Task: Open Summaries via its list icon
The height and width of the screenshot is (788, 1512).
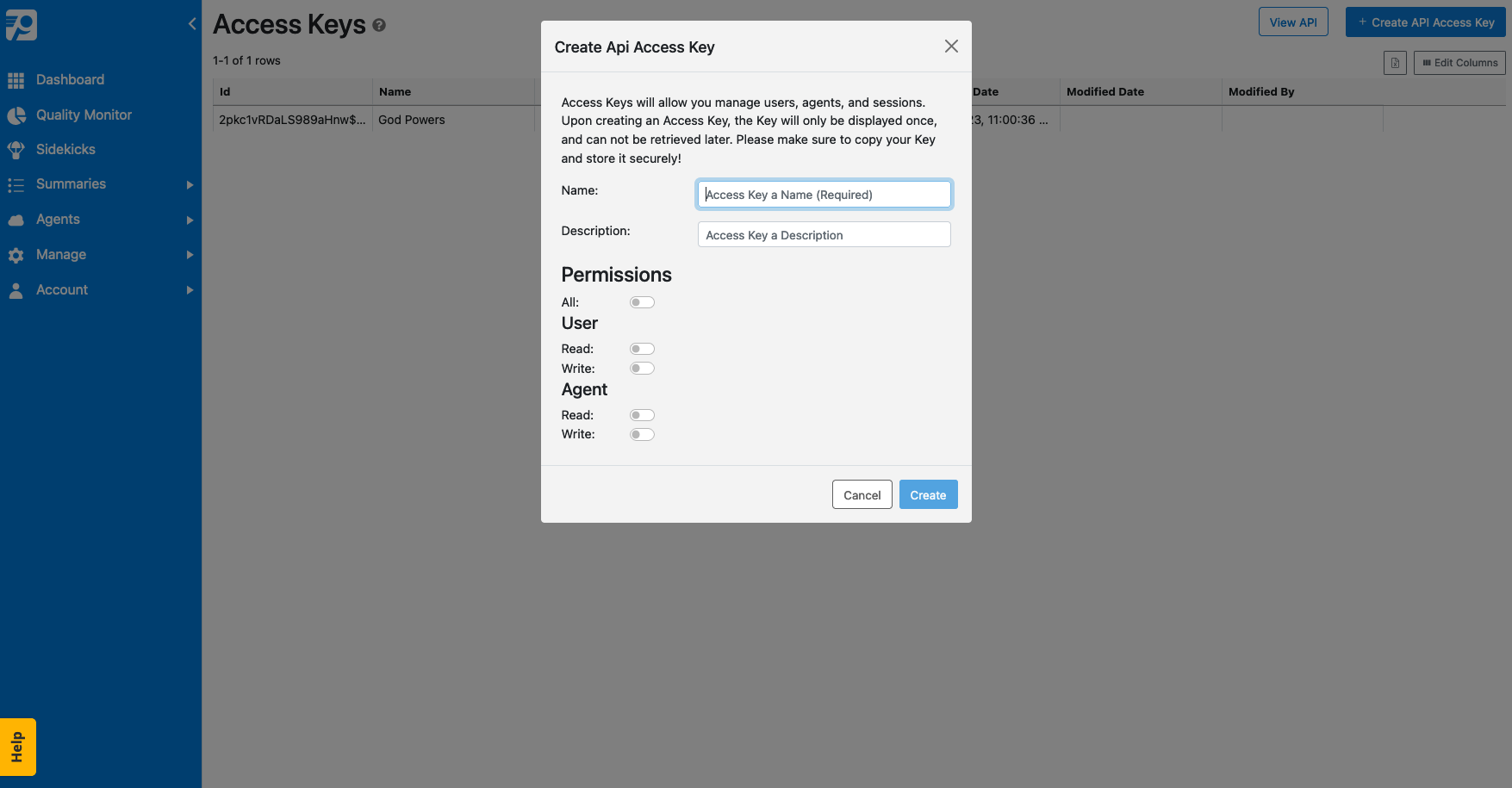Action: 17,183
